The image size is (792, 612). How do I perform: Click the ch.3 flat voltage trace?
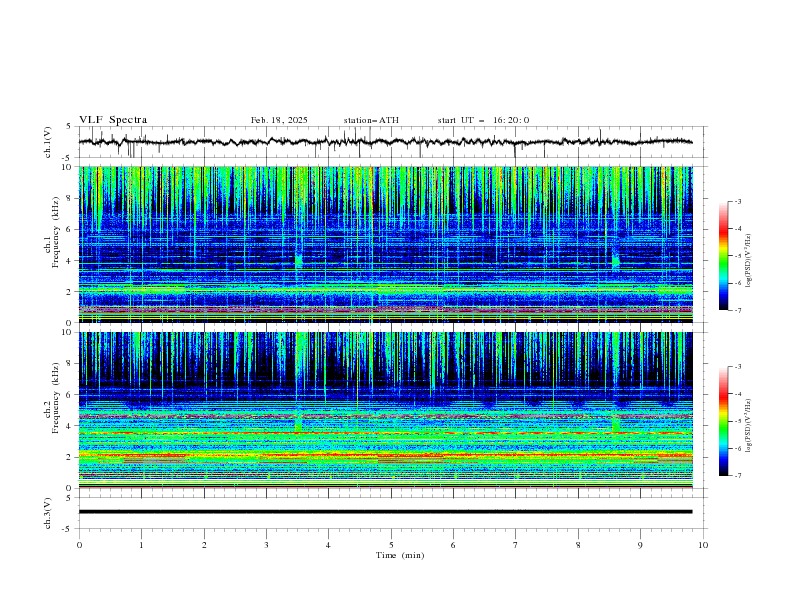(x=385, y=512)
